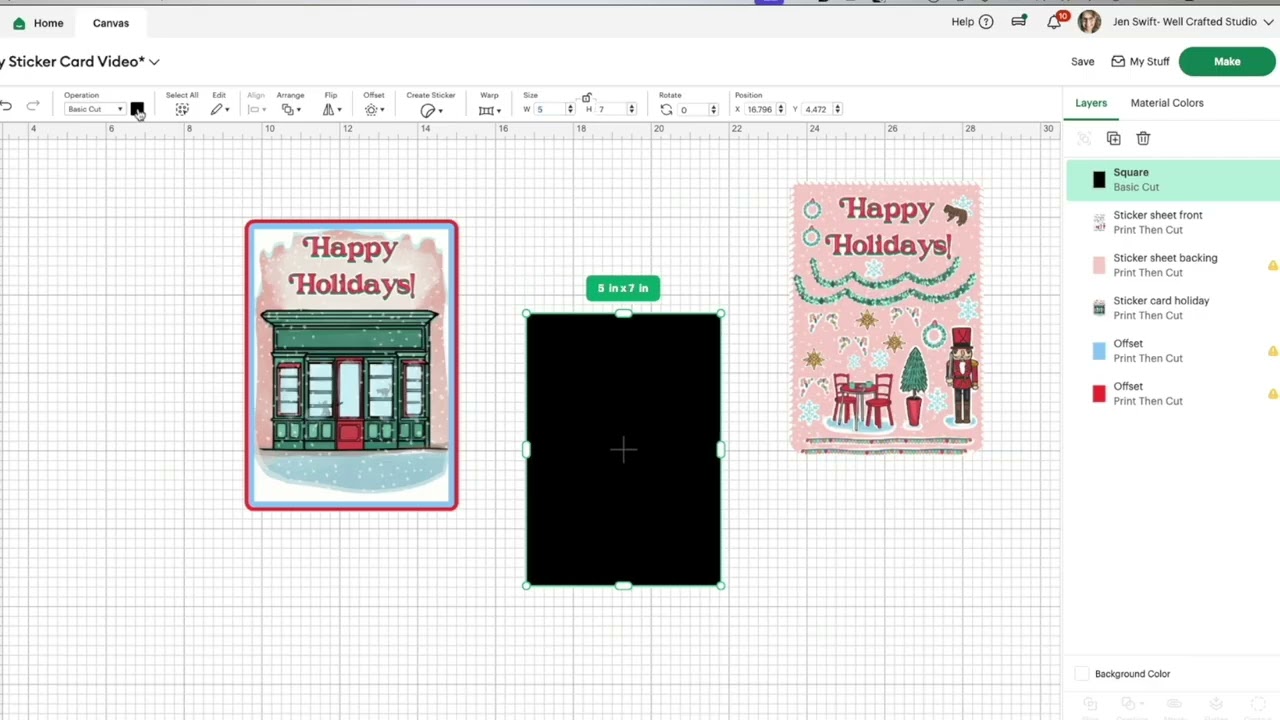This screenshot has width=1280, height=720.
Task: Click the X position input field
Action: click(760, 109)
